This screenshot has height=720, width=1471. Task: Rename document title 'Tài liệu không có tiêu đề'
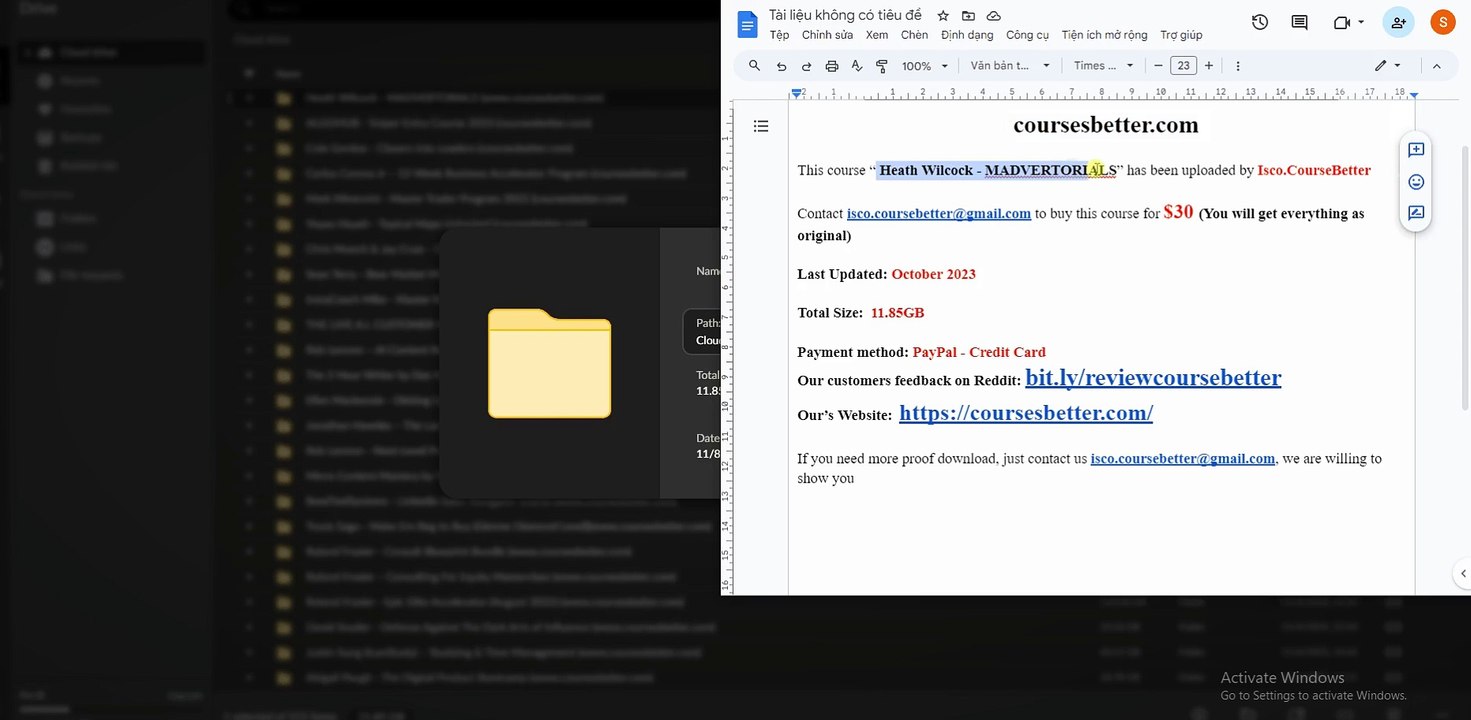pyautogui.click(x=845, y=15)
